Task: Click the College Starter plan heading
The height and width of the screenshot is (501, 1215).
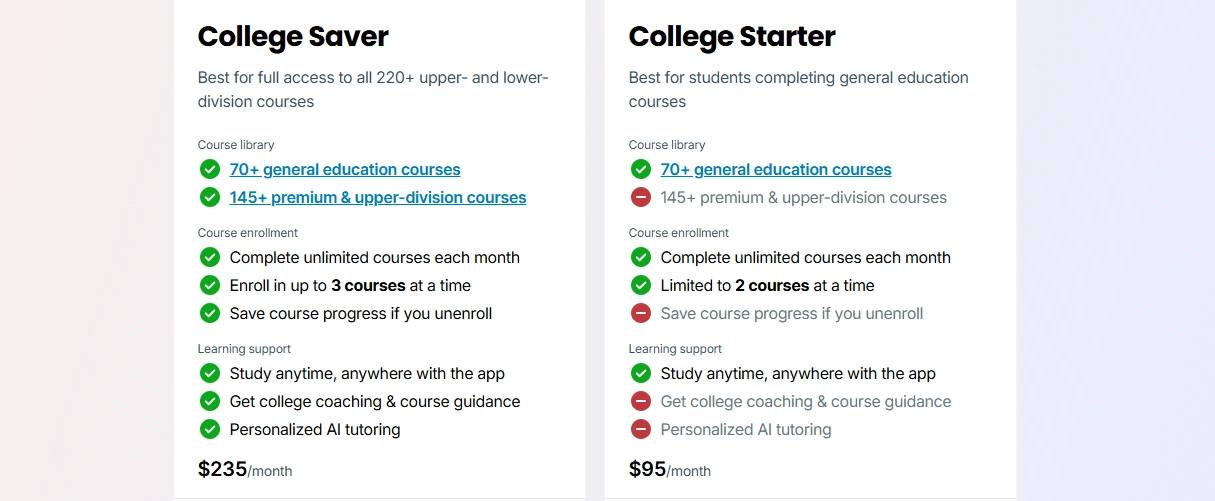Action: click(731, 37)
